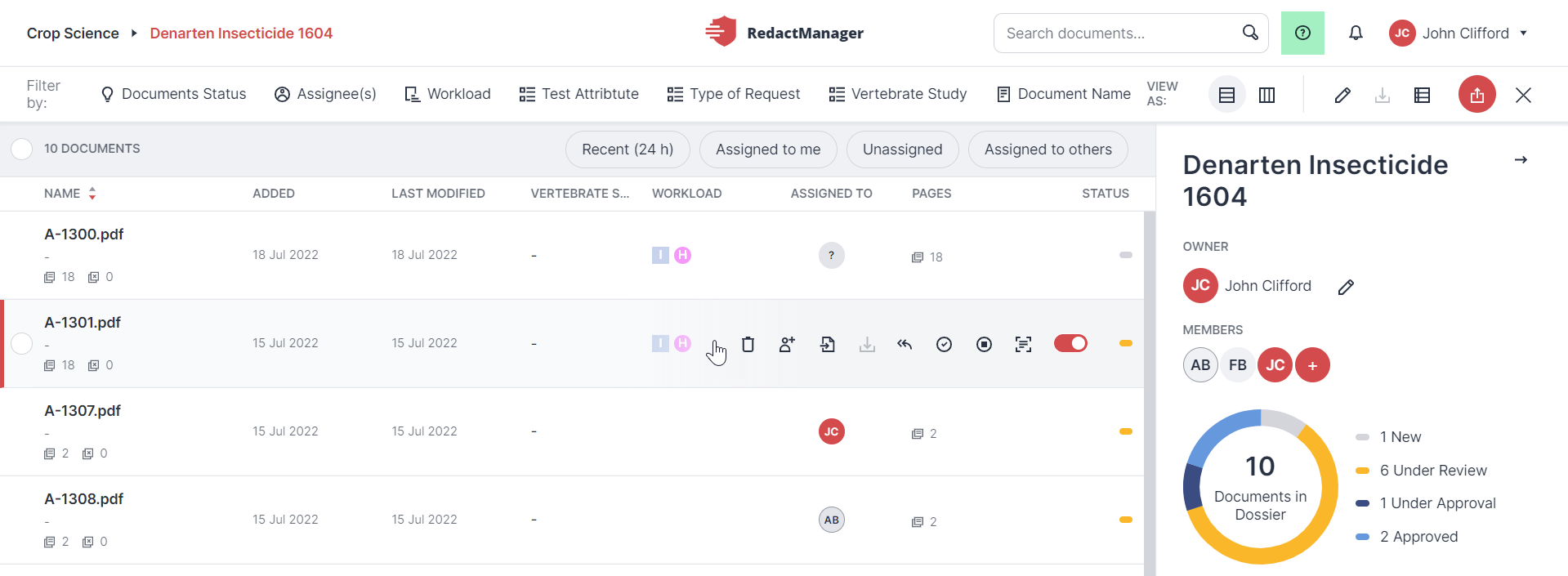
Task: Open the notifications bell
Action: pos(1356,33)
